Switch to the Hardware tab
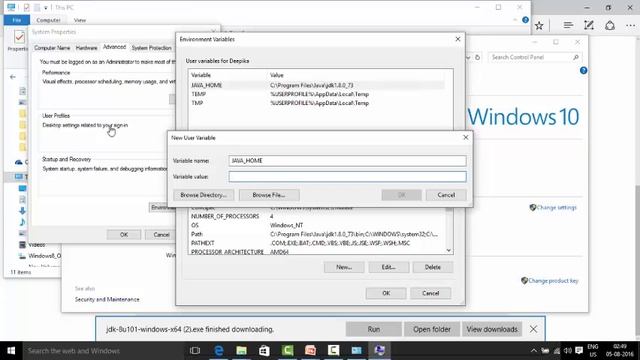This screenshot has height=360, width=640. (87, 48)
